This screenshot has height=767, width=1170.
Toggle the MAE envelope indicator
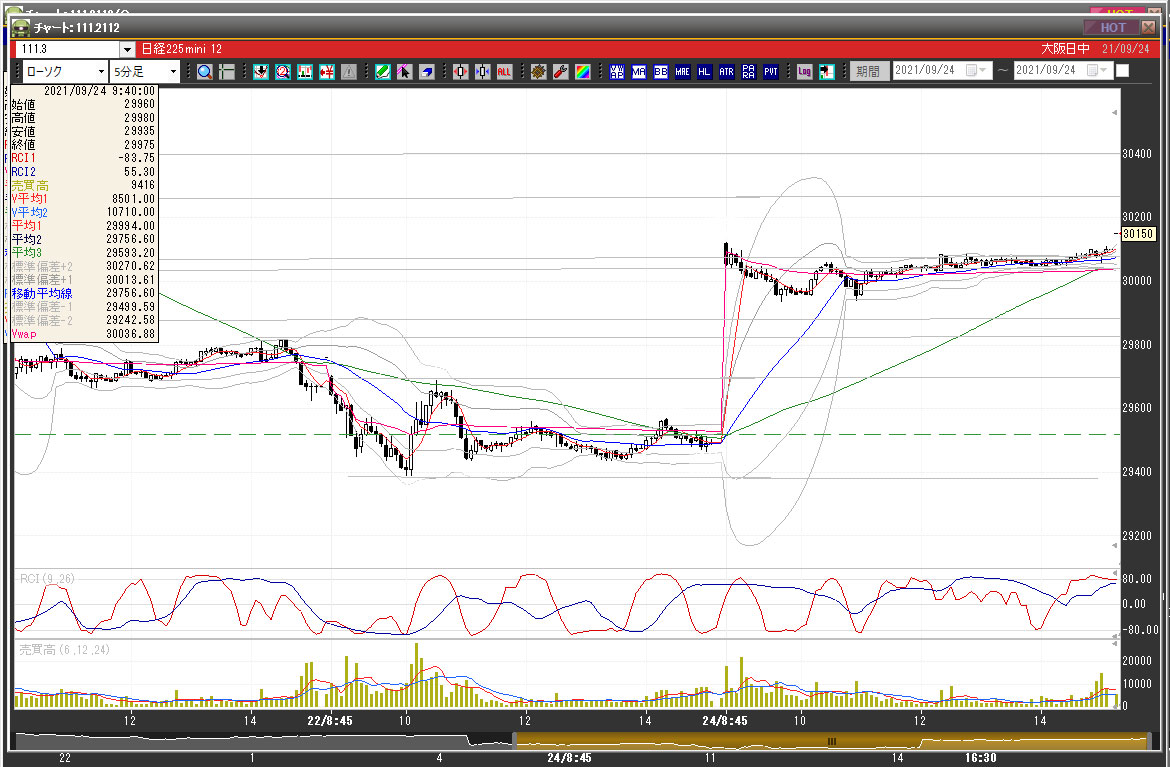682,72
